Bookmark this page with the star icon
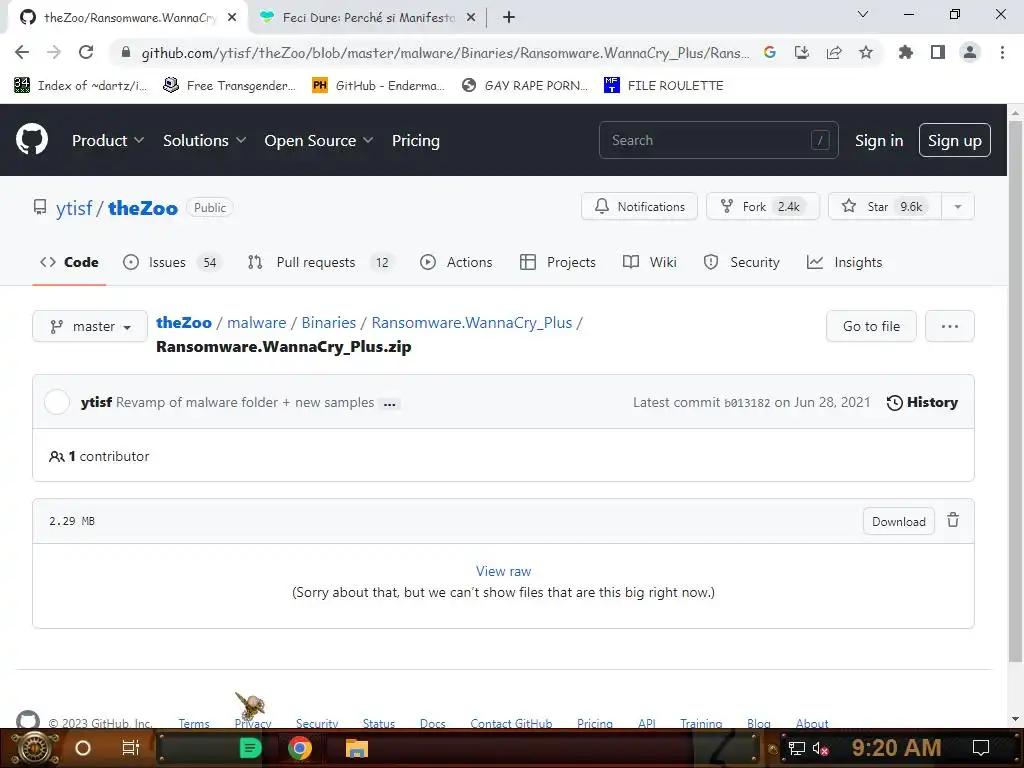This screenshot has height=768, width=1024. click(x=866, y=52)
